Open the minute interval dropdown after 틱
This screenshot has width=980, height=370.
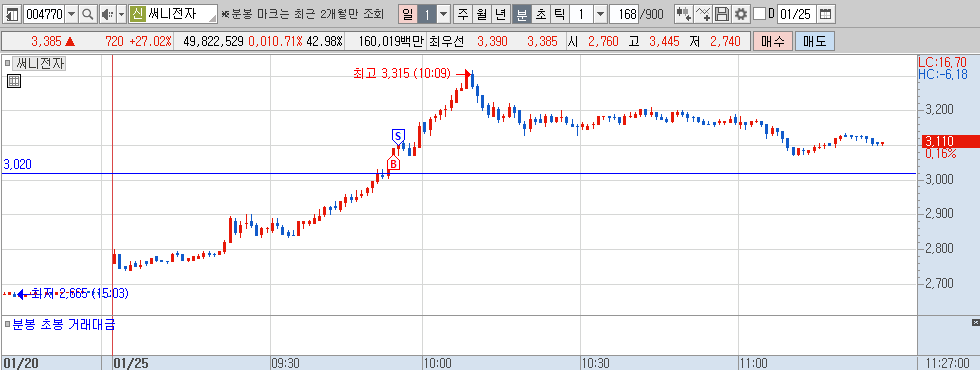point(600,14)
